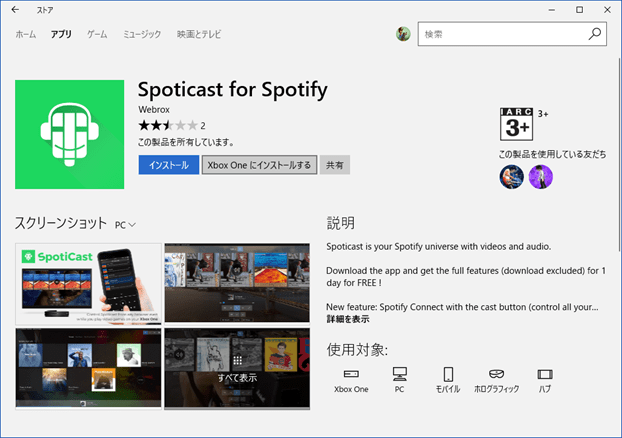The height and width of the screenshot is (438, 622).
Task: Select the アプリ tab
Action: 61,35
